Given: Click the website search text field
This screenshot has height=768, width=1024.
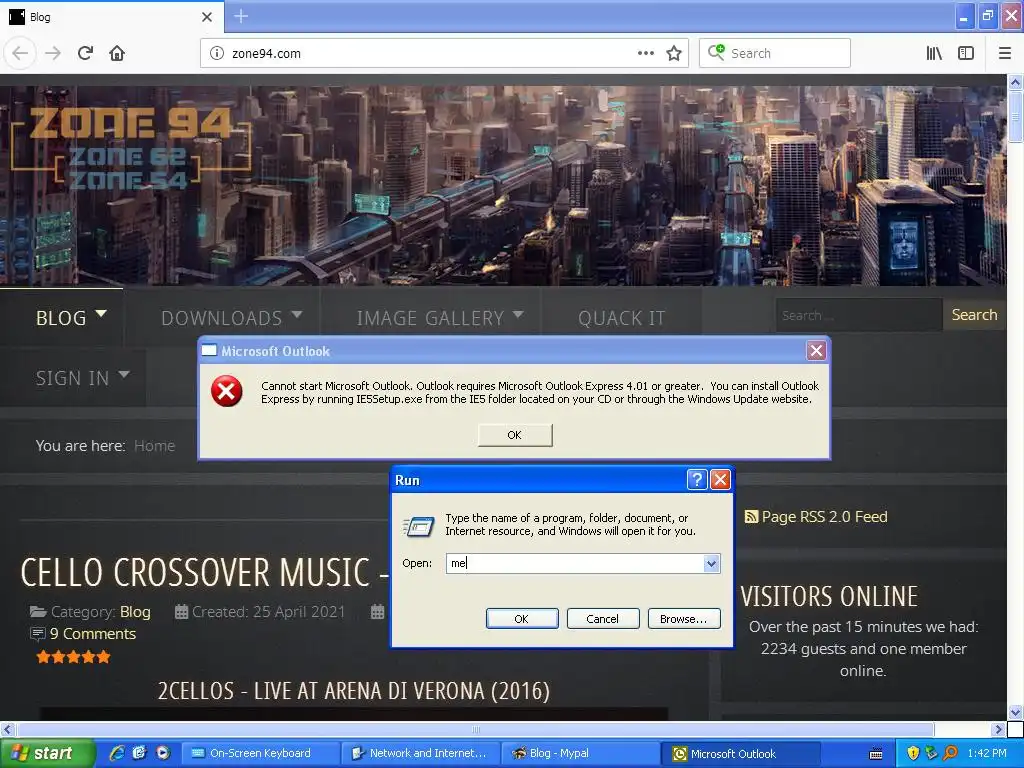Looking at the screenshot, I should [x=859, y=315].
